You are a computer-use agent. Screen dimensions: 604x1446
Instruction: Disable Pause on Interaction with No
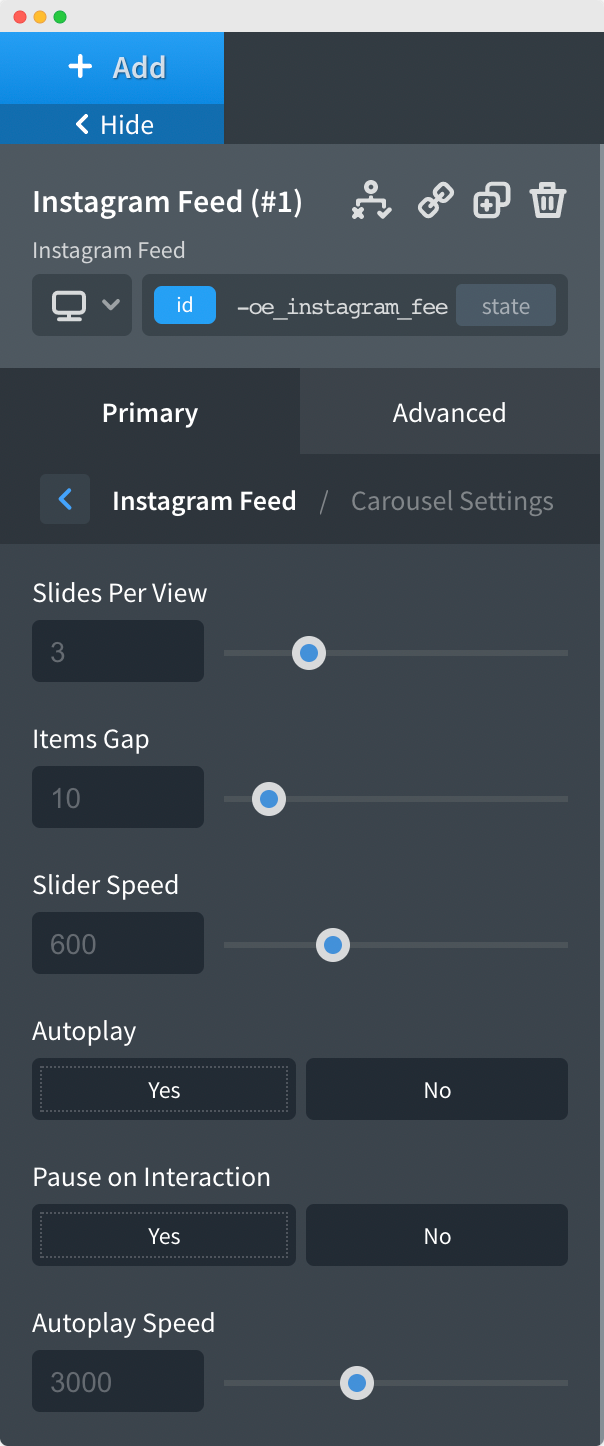[x=436, y=1235]
